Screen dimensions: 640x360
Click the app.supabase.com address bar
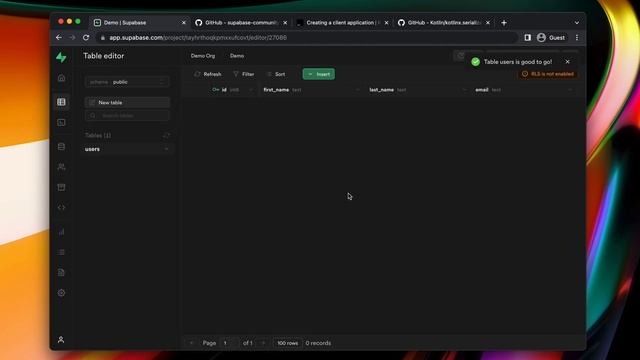(308, 38)
